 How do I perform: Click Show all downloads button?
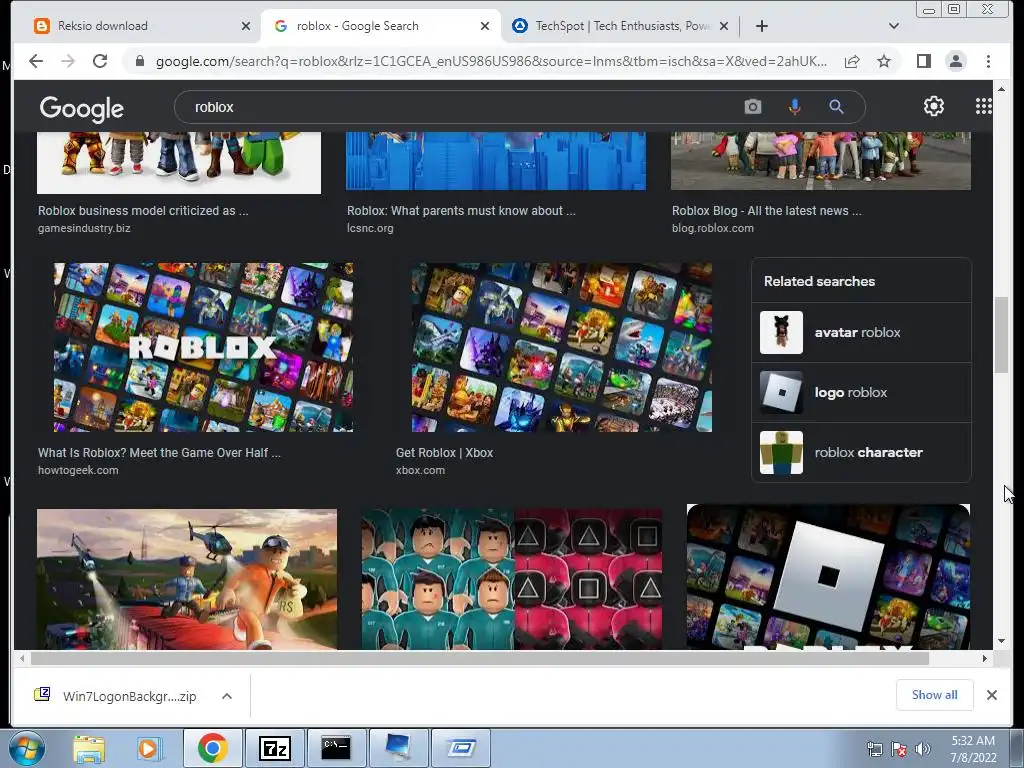click(935, 695)
